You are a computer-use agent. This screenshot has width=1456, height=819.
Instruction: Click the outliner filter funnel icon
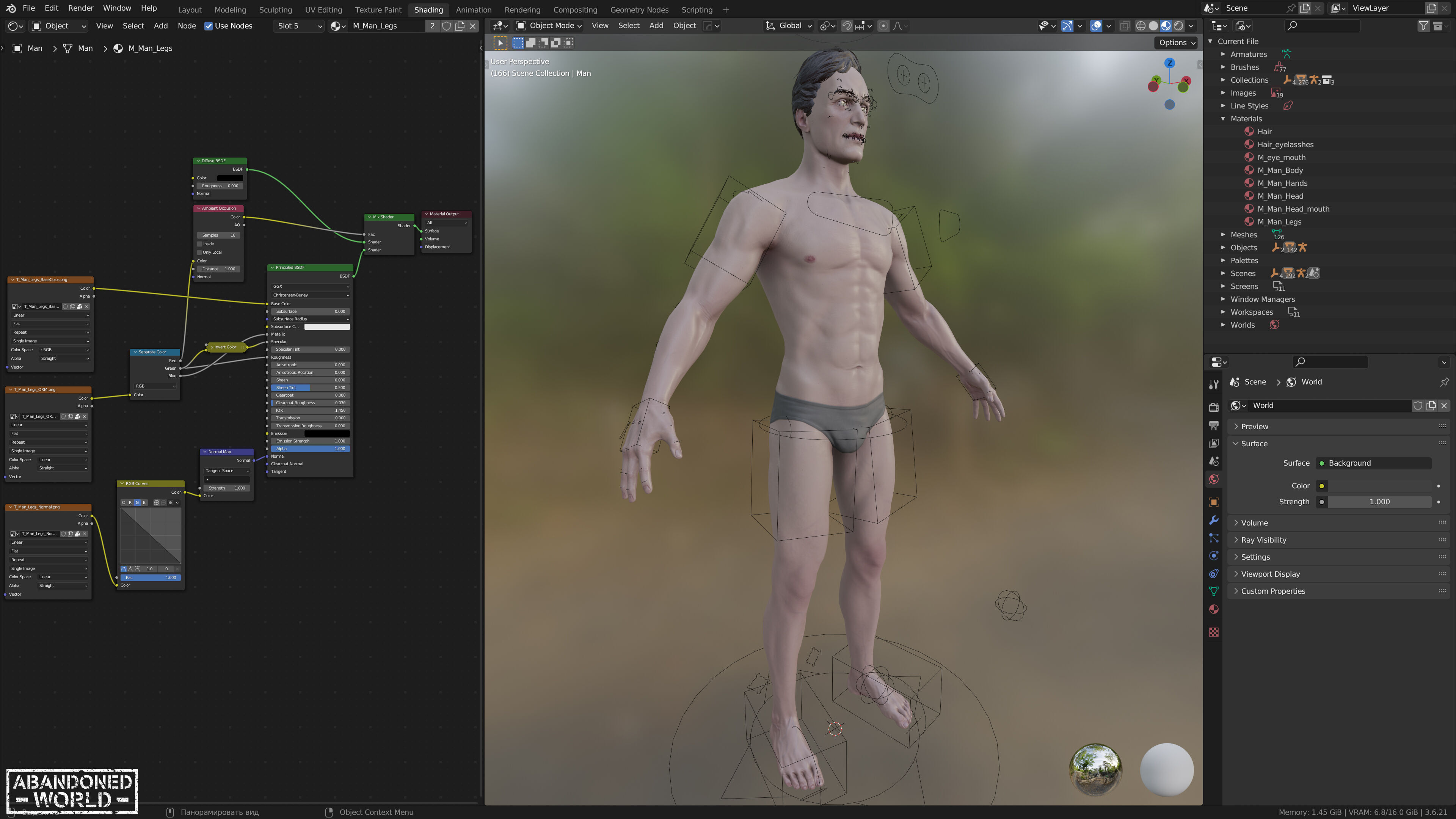click(1423, 26)
